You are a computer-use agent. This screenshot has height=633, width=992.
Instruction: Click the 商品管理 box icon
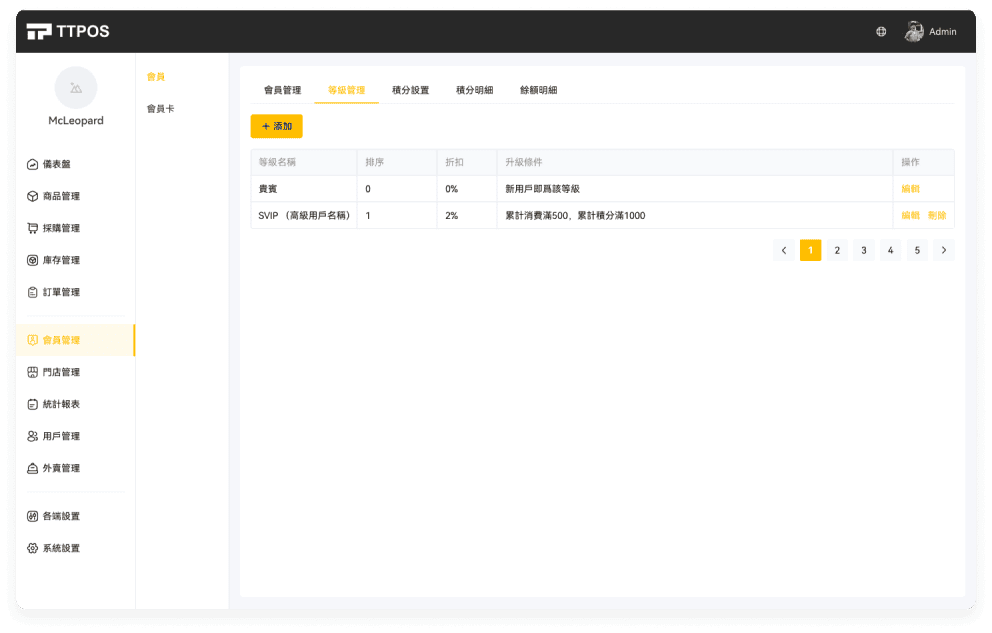(33, 196)
